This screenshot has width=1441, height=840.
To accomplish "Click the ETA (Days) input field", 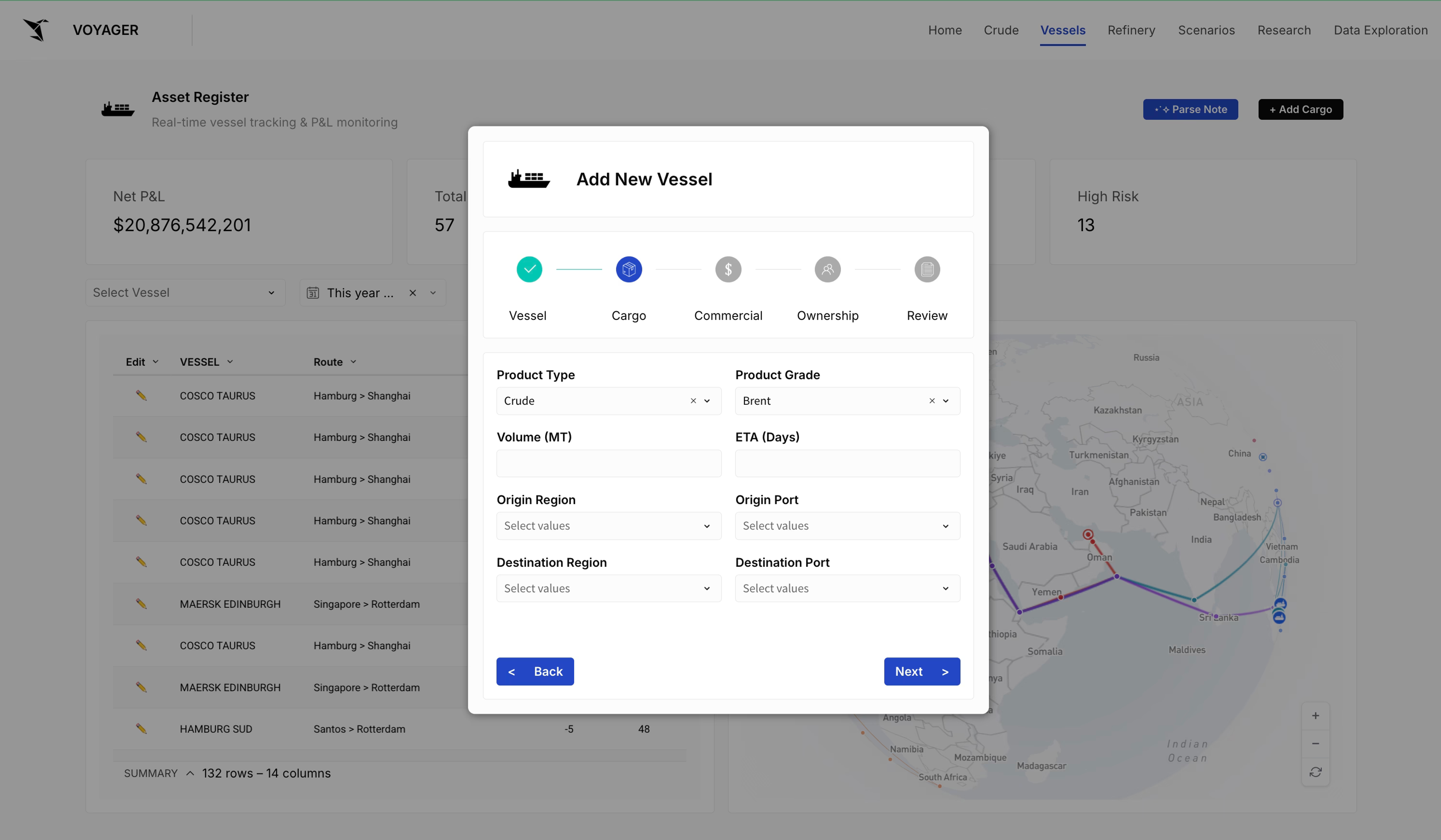I will (847, 463).
